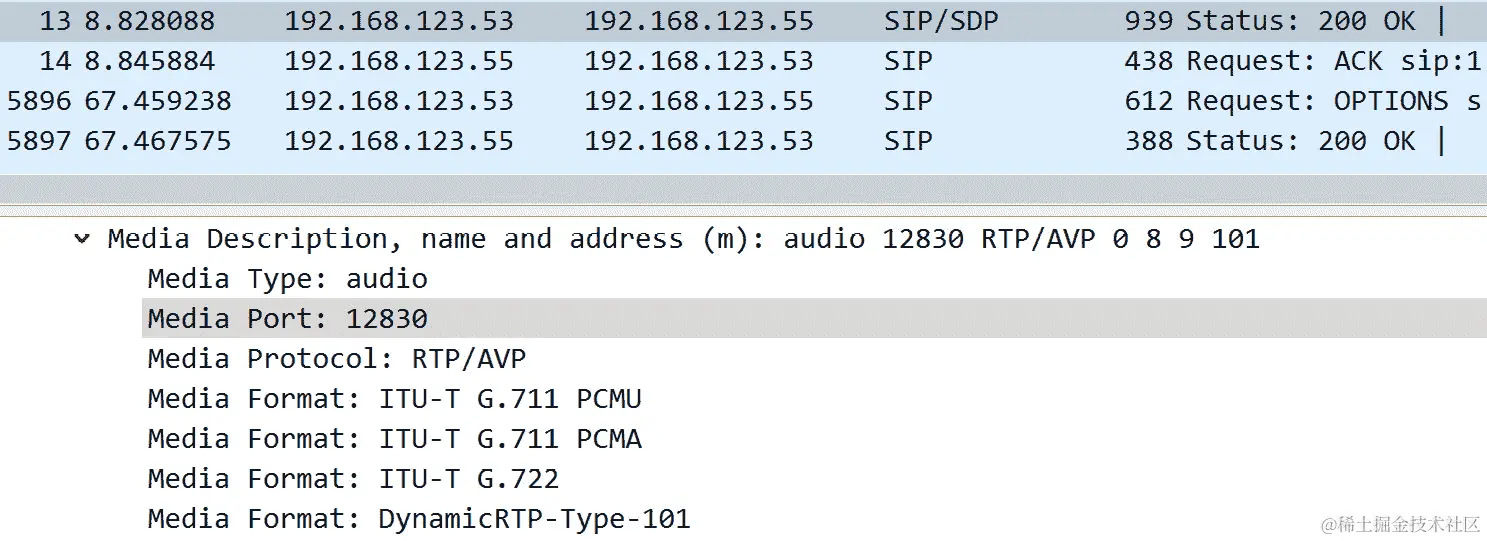Click Media Description header line text
Screen dimensions: 1487x541
tap(683, 239)
